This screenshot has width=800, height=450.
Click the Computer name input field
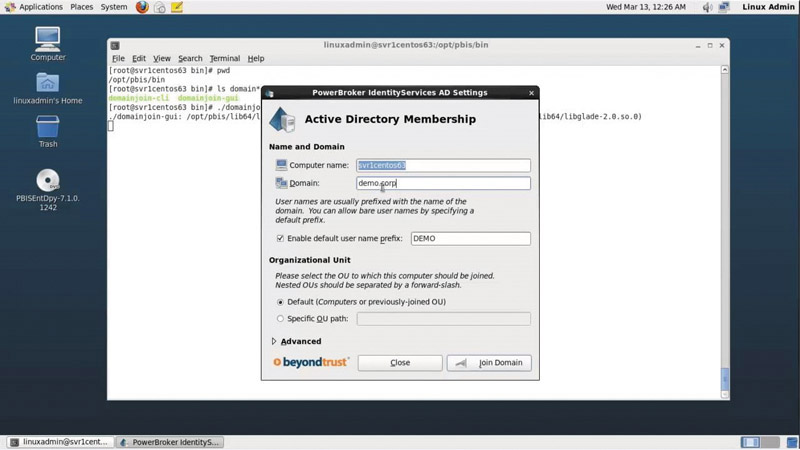pos(443,165)
